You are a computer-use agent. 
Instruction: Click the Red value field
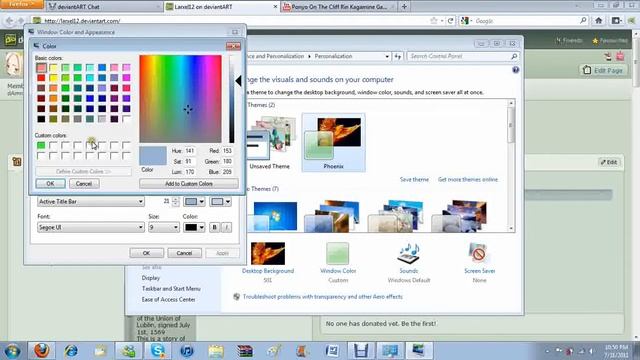(x=228, y=151)
